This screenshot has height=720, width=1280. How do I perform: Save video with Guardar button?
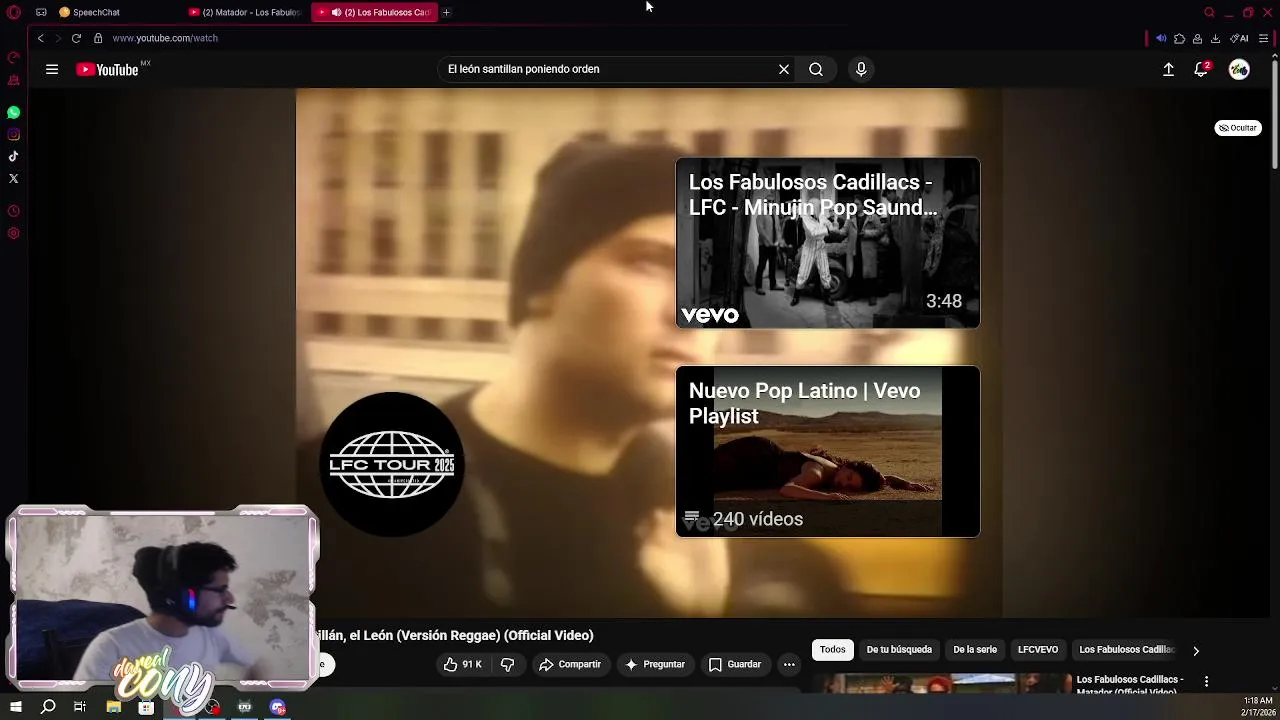(x=735, y=664)
